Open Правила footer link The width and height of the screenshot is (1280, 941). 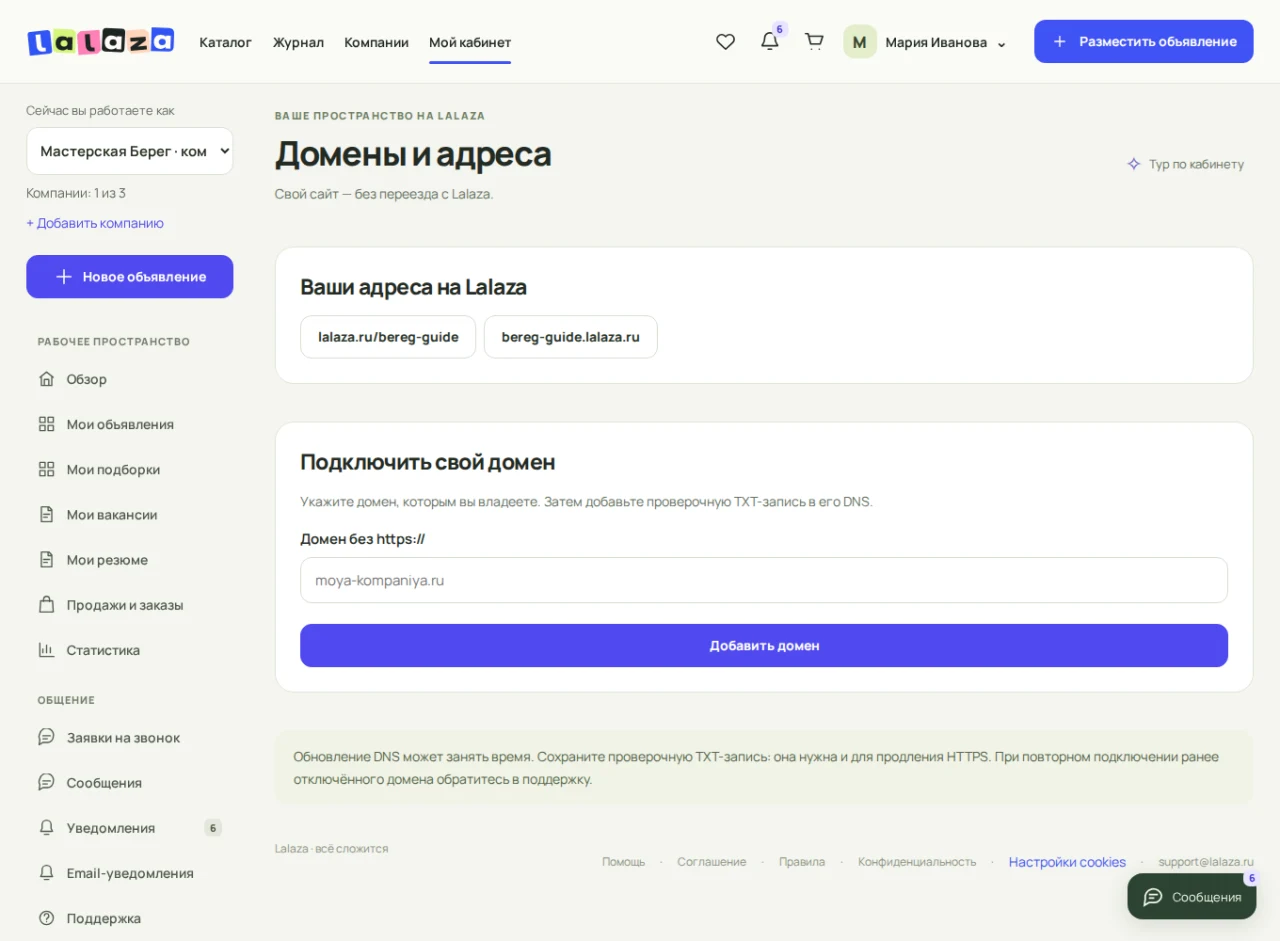pos(802,862)
